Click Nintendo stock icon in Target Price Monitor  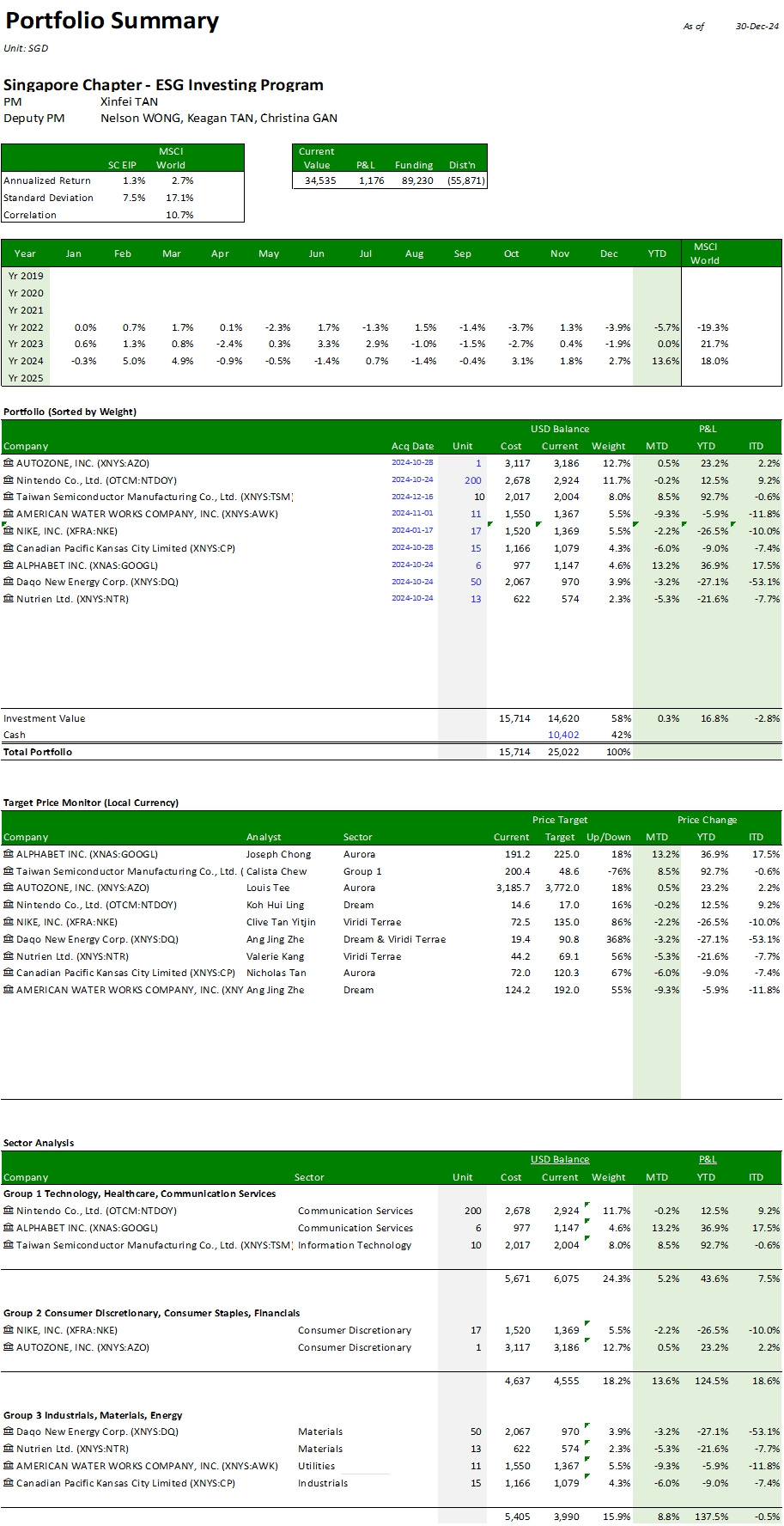coord(9,905)
